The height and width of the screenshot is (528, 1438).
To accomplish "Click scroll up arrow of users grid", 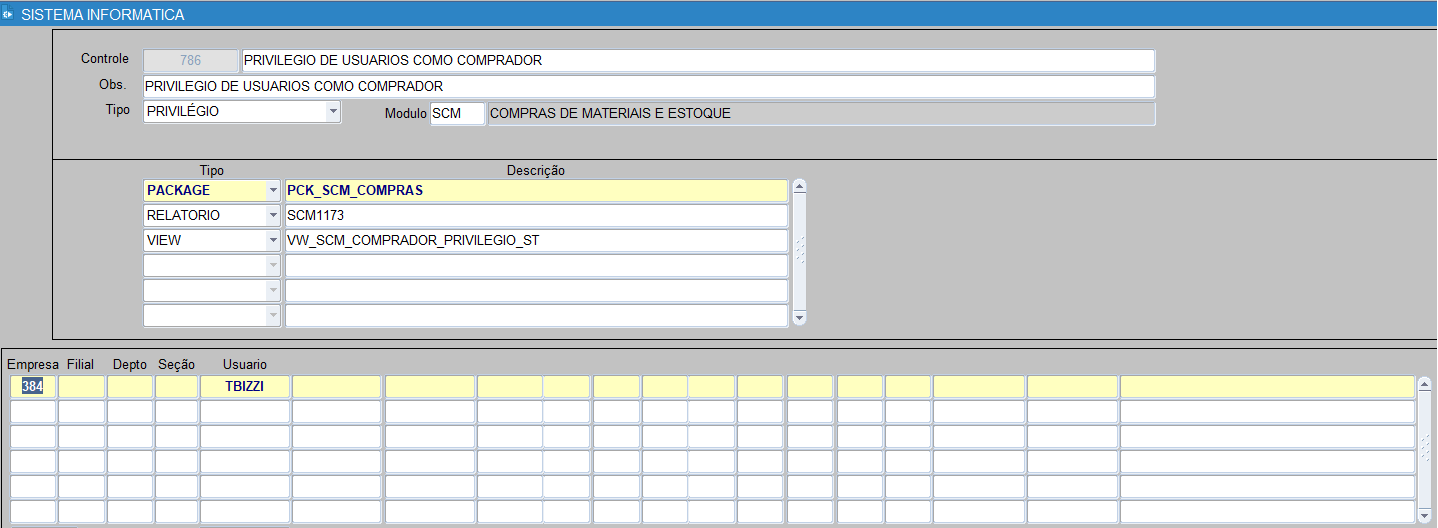I will tap(1424, 384).
